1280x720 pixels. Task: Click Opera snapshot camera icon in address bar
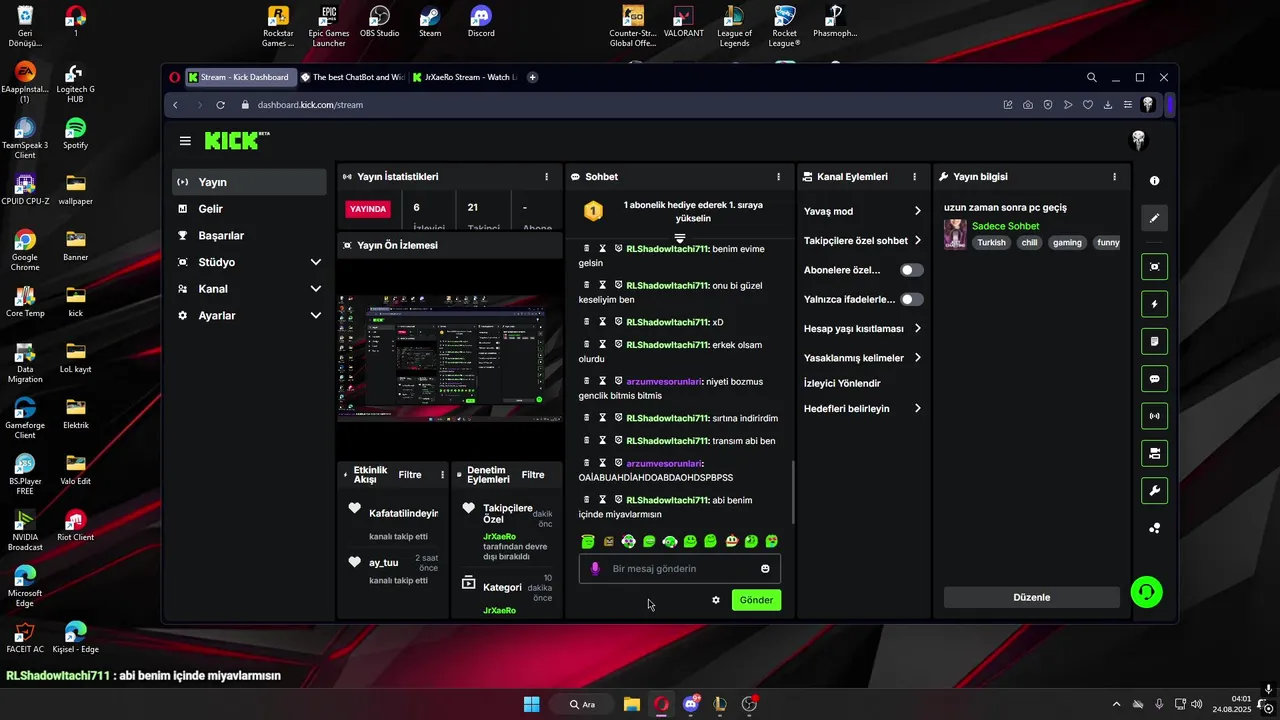point(1028,105)
